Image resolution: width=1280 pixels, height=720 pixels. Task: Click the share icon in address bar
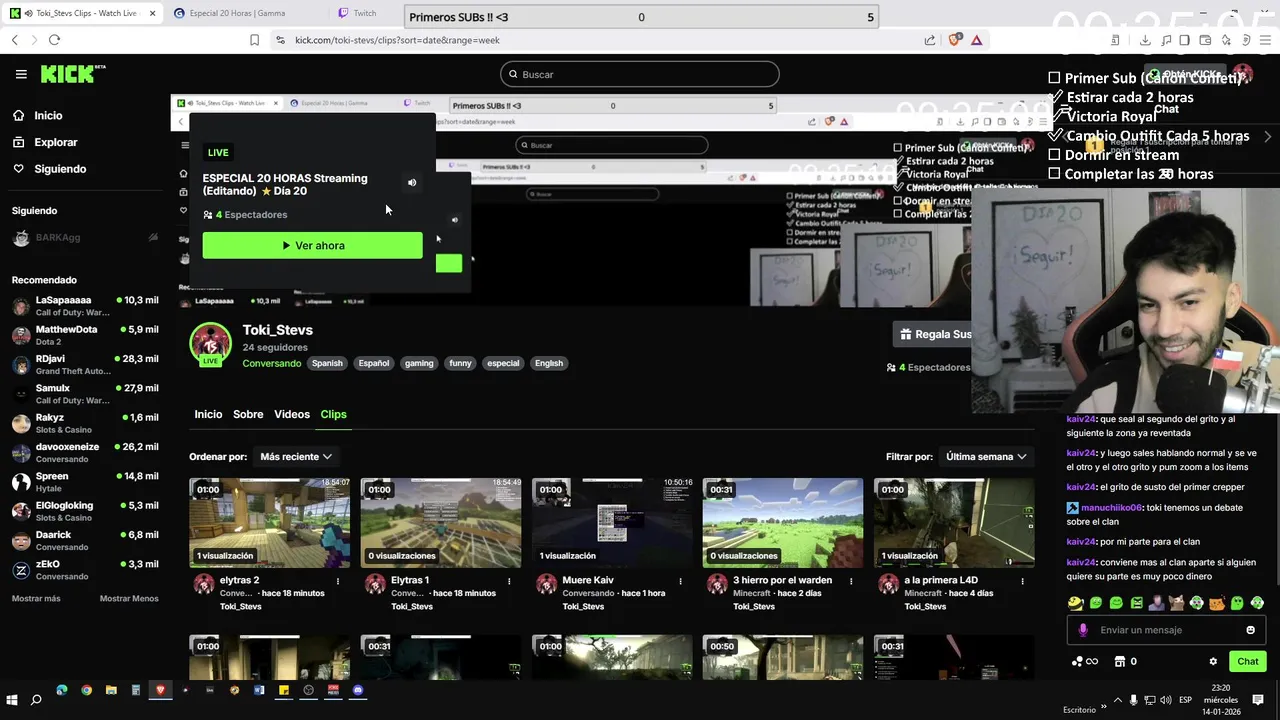click(930, 40)
